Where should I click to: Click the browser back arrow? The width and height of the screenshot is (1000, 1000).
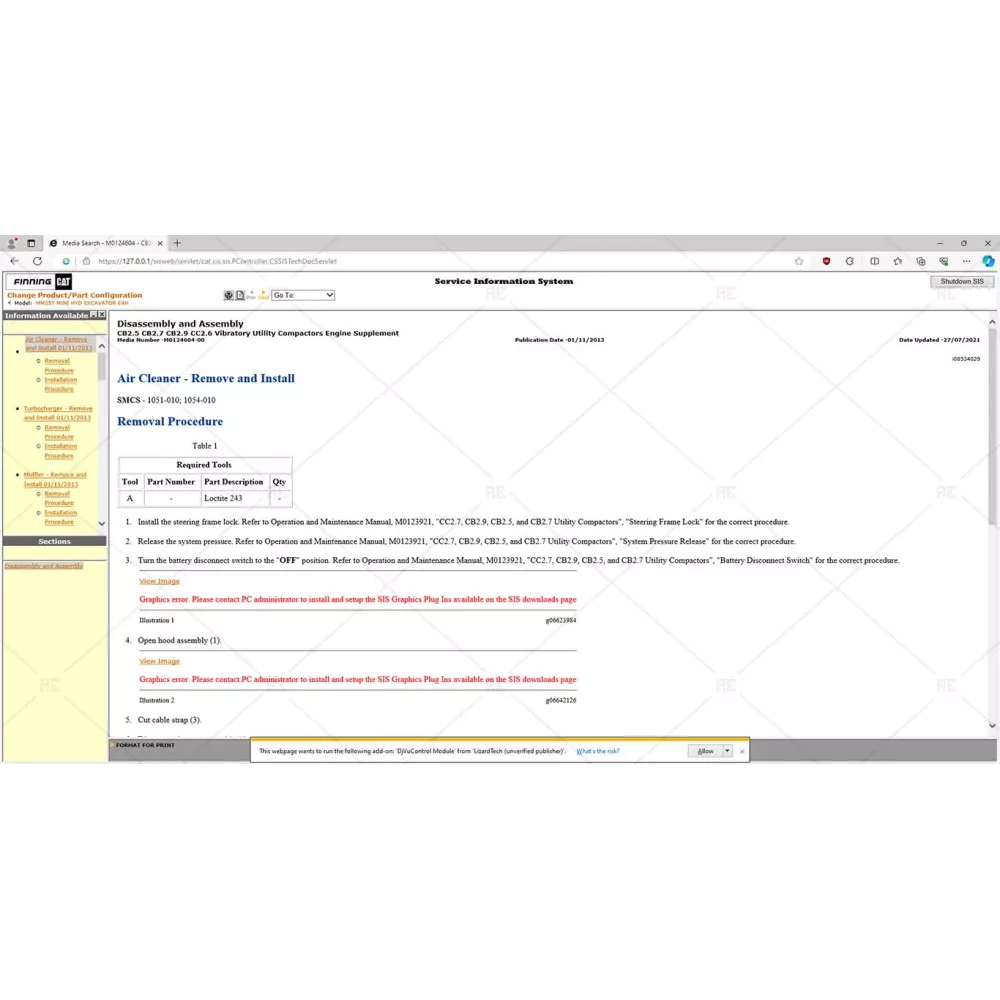tap(14, 261)
